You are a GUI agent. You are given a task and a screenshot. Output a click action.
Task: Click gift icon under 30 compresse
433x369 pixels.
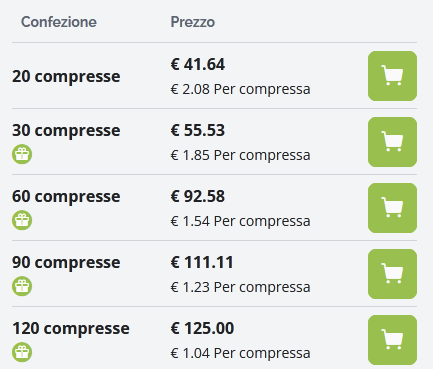coord(22,154)
